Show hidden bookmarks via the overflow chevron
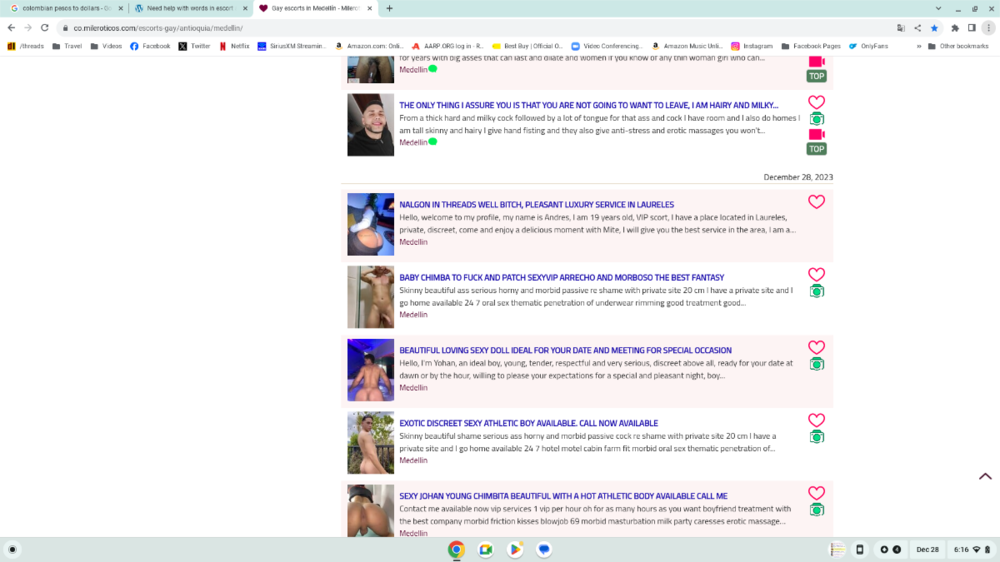1000x562 pixels. (918, 46)
